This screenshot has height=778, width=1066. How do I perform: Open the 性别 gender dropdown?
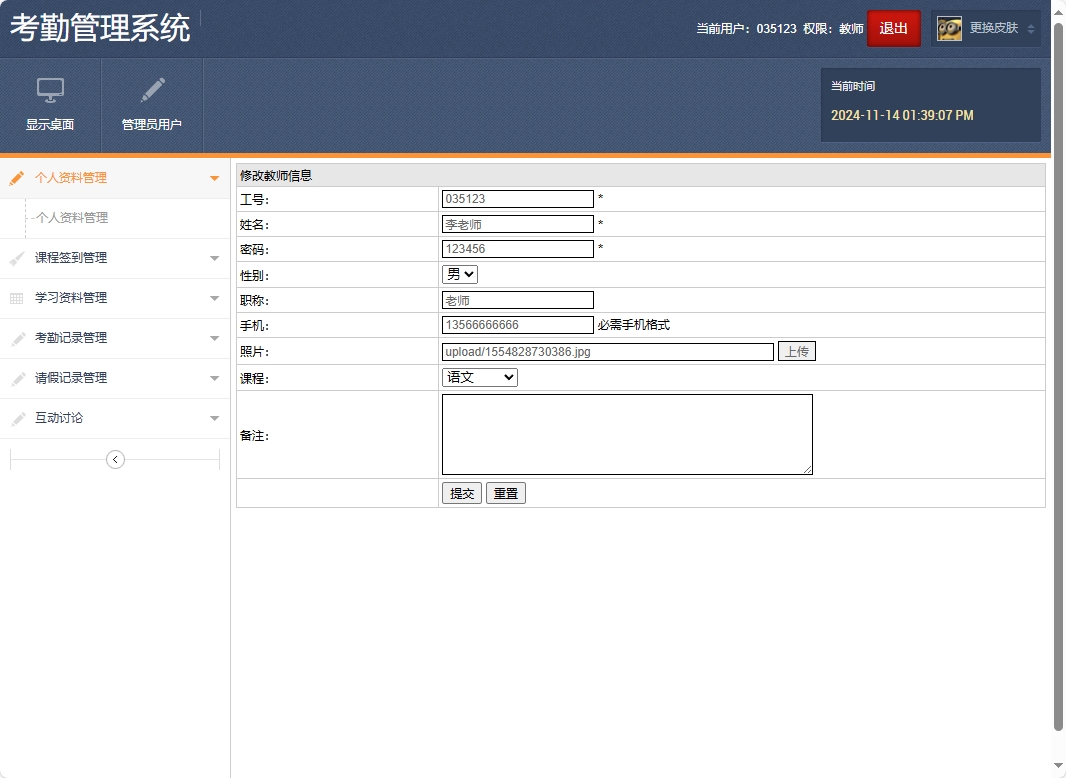coord(459,274)
